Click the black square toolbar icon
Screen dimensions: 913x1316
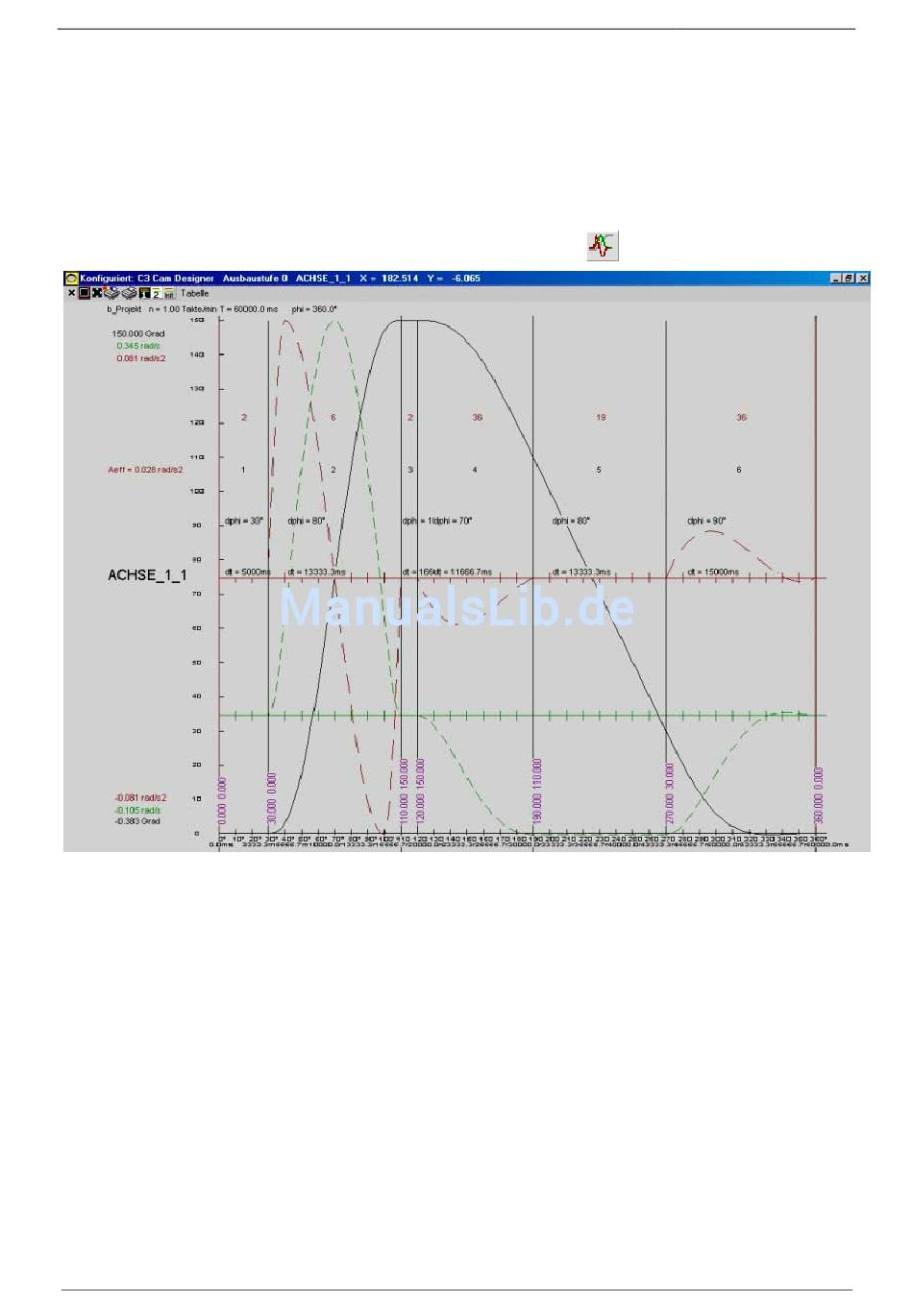click(x=84, y=293)
